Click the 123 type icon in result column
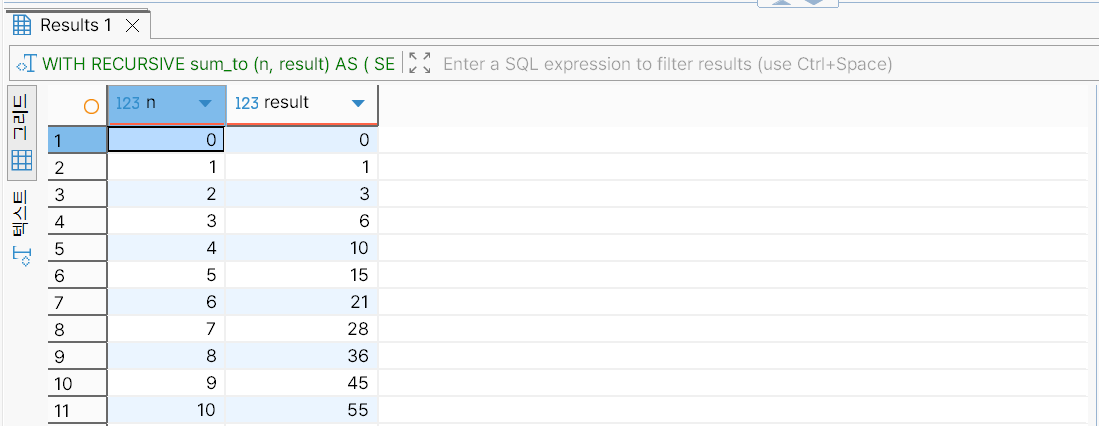 [247, 103]
